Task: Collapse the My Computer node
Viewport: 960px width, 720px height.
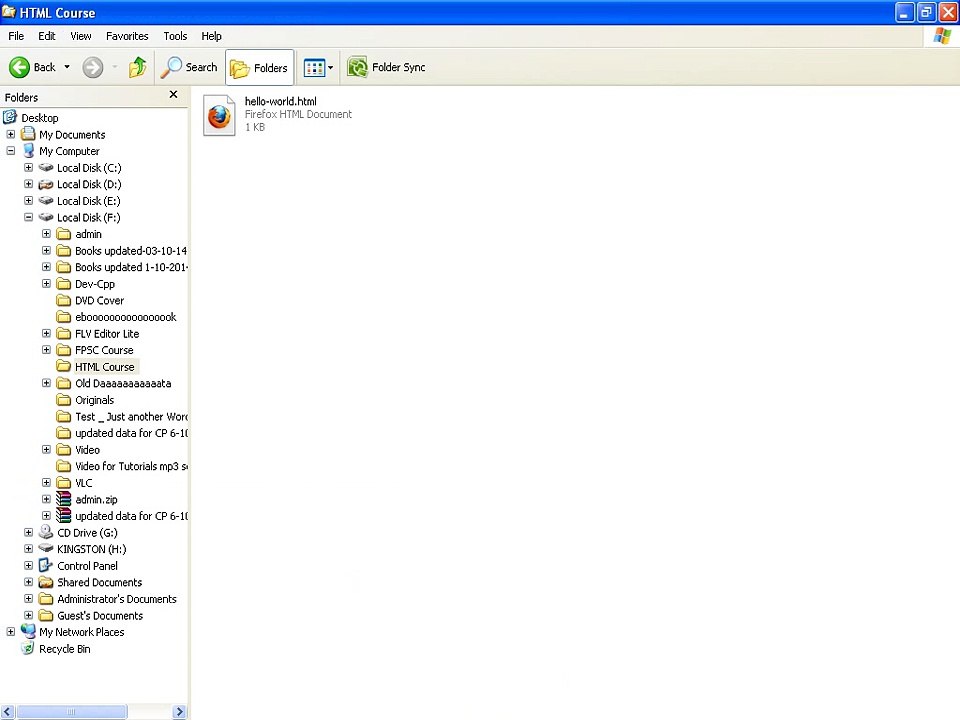Action: 10,151
